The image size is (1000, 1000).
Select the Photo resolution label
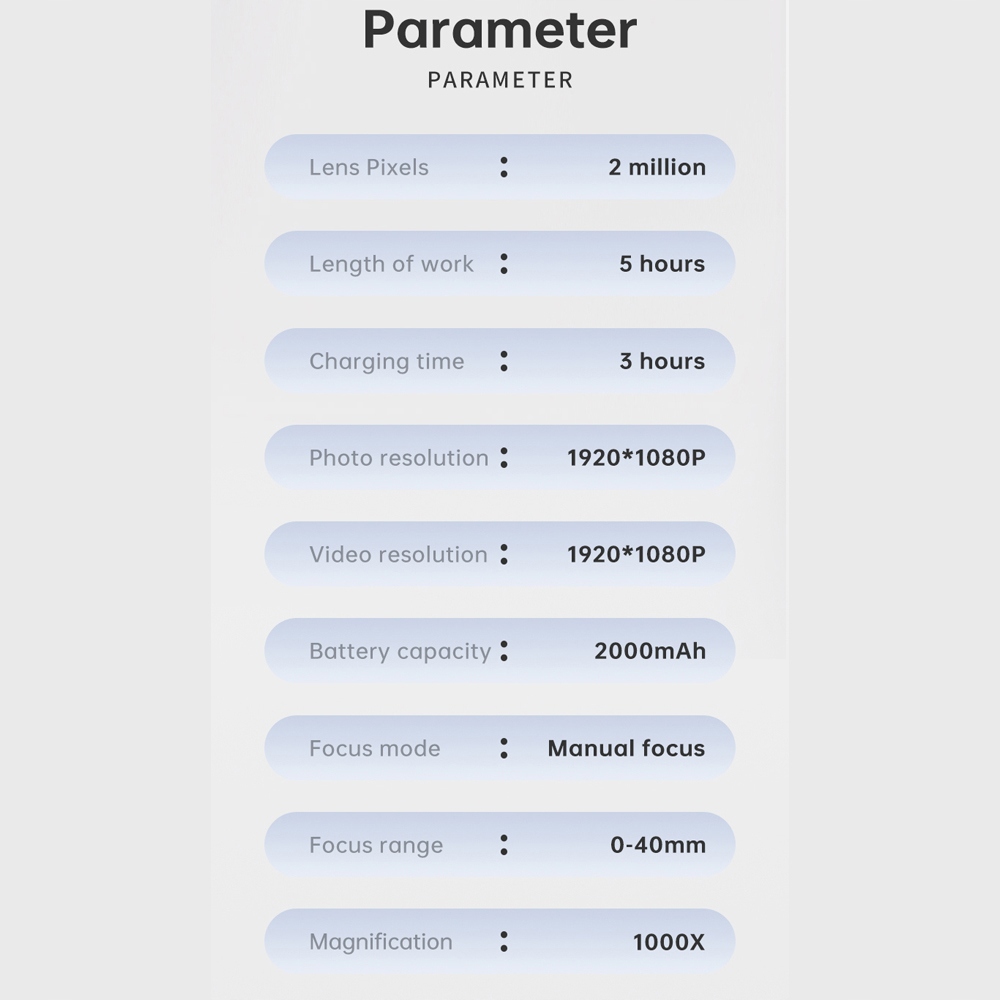tap(398, 458)
